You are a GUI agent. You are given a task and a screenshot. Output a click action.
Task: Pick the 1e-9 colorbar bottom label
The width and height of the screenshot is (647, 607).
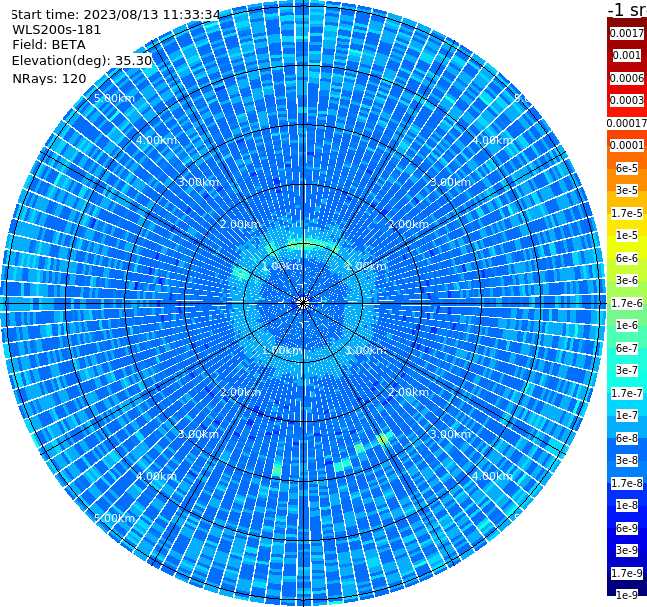point(627,595)
